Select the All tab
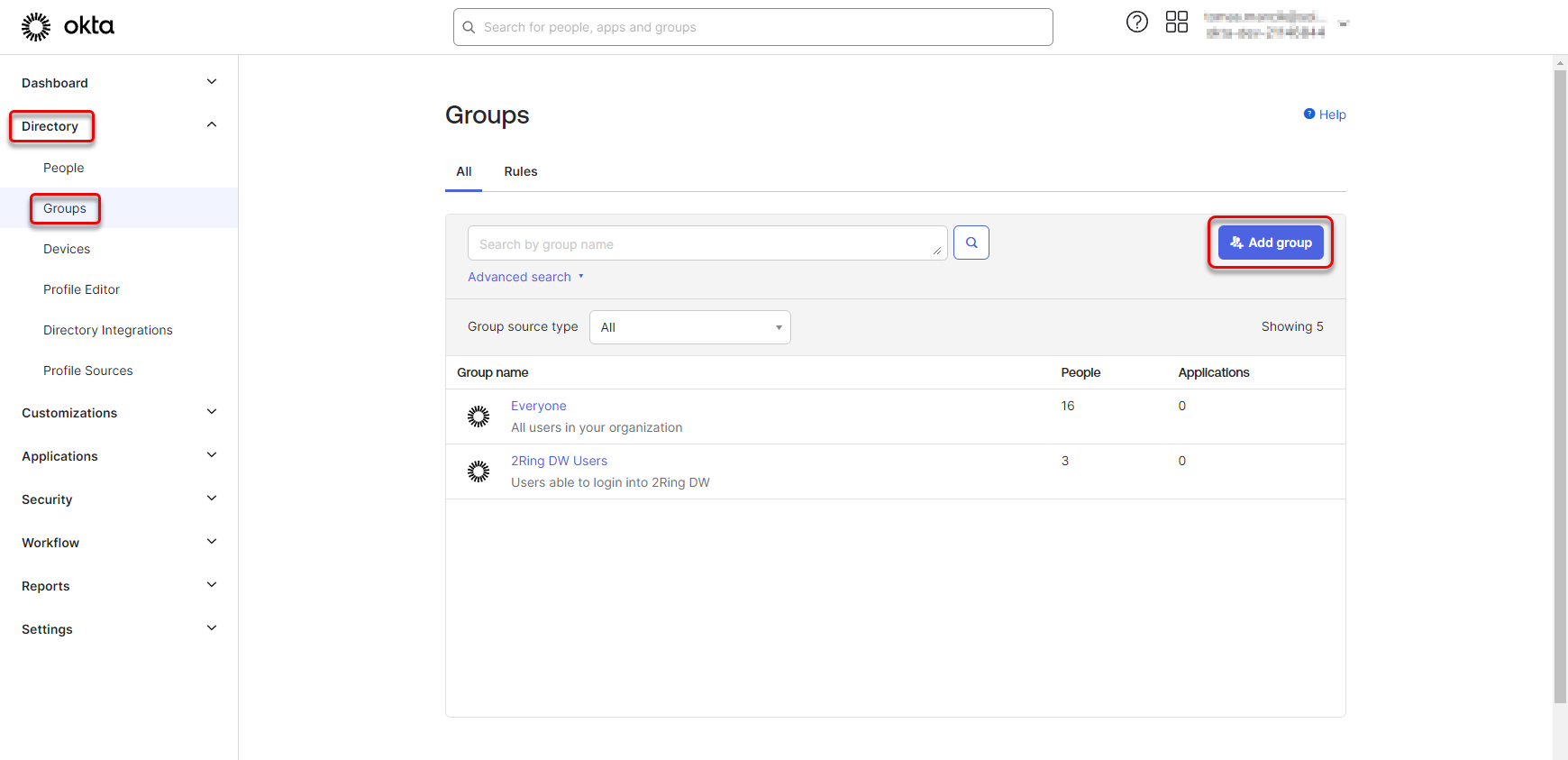 click(x=463, y=171)
